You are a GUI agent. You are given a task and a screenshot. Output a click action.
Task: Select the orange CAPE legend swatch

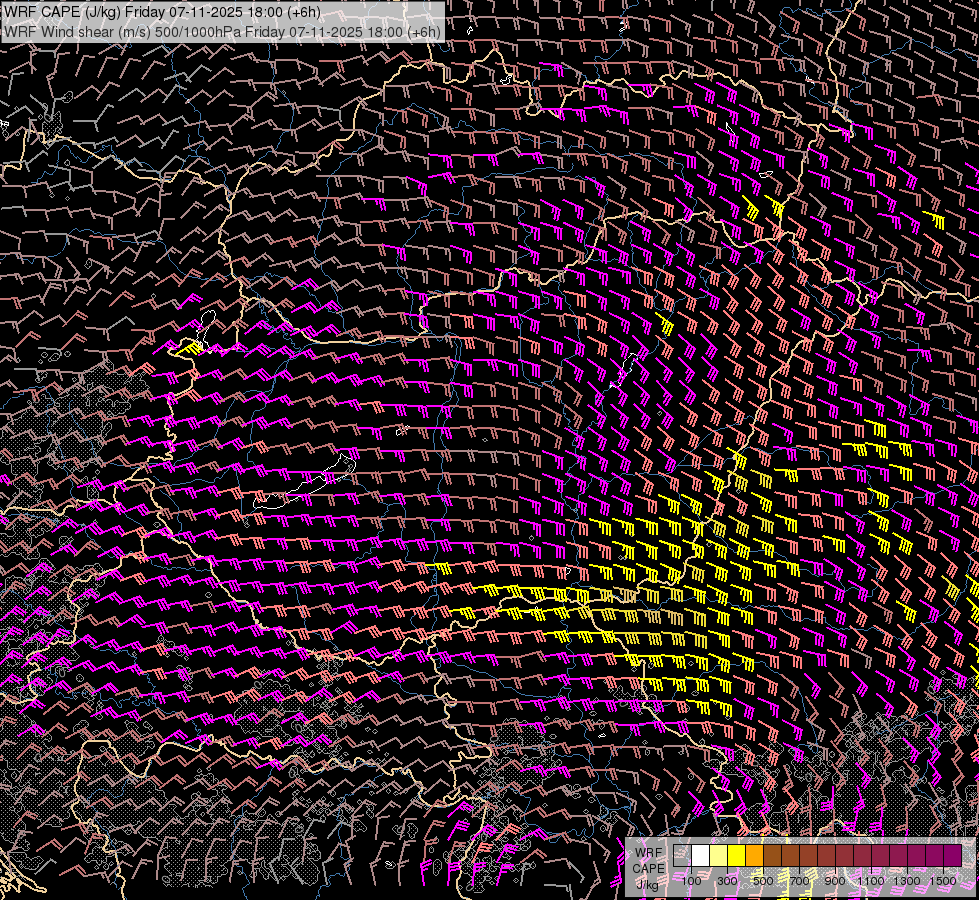[755, 855]
